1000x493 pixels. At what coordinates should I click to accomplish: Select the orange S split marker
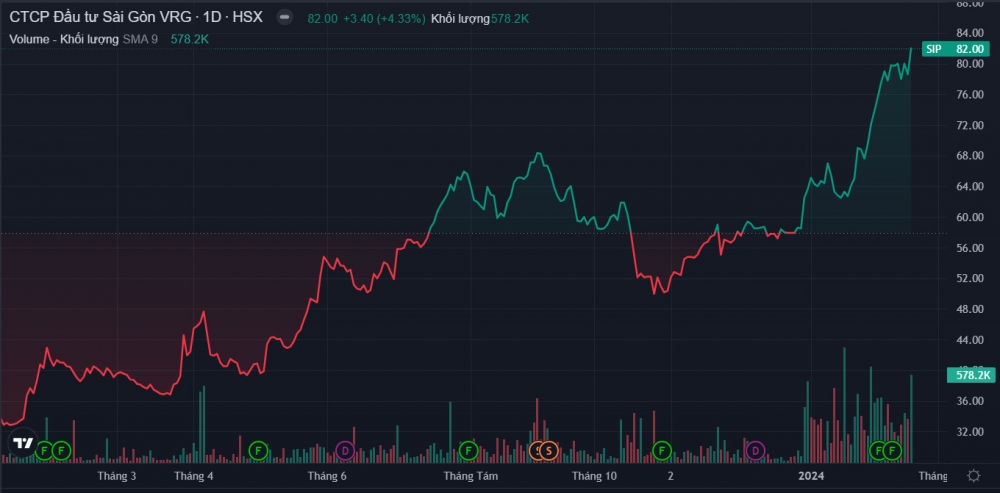point(548,450)
